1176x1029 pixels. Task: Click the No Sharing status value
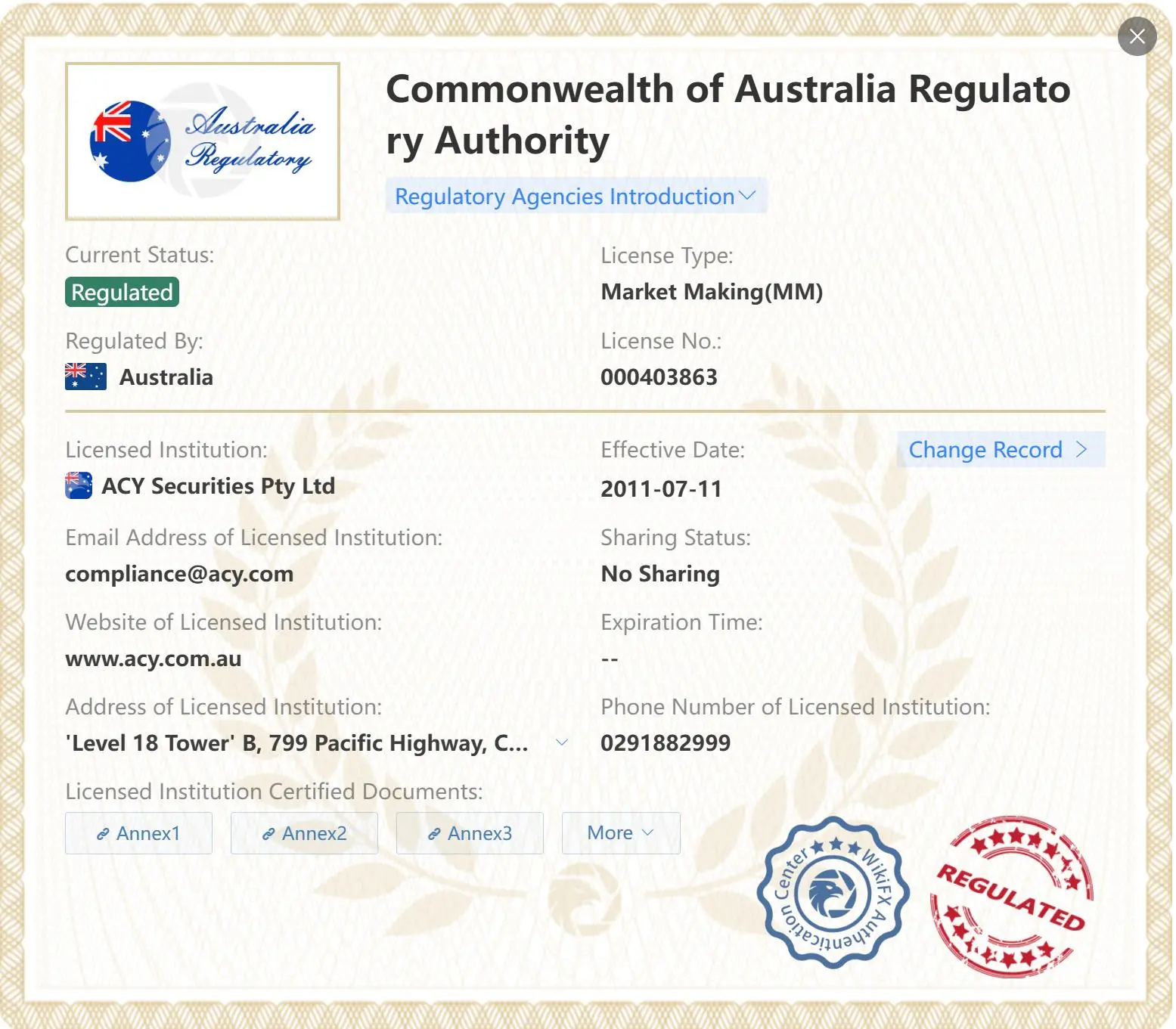pos(660,574)
